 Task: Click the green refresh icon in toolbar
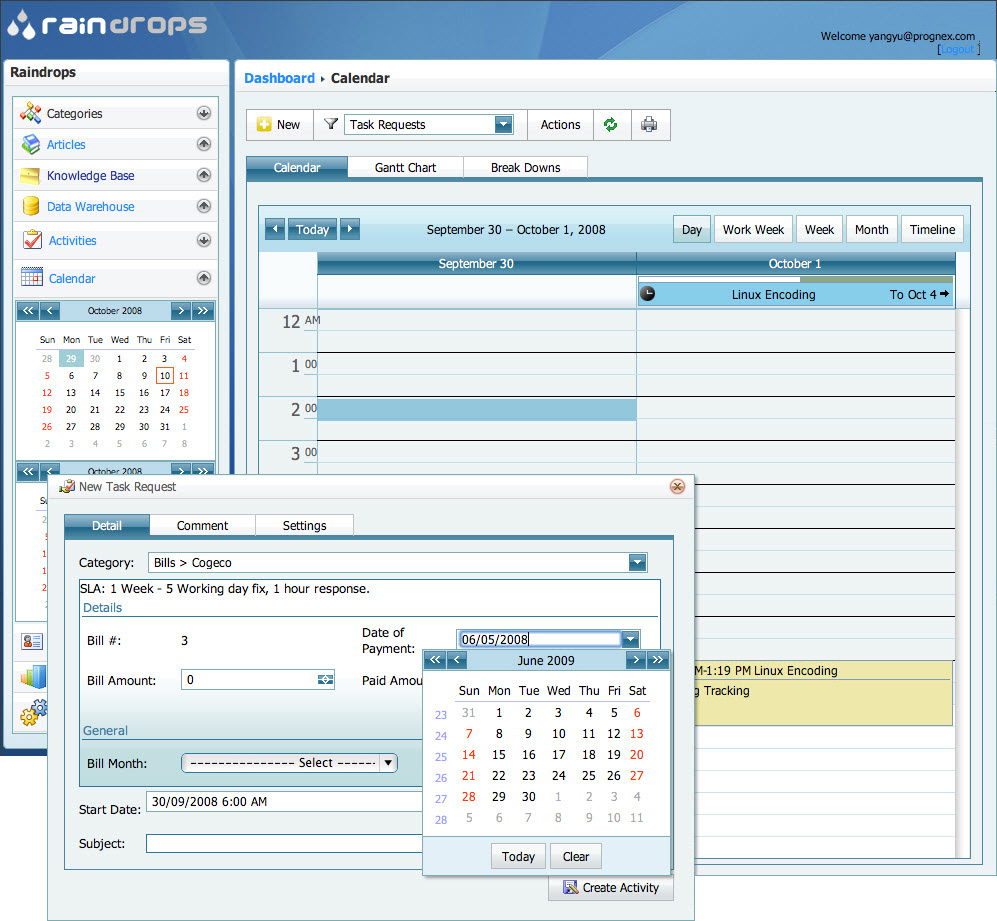pyautogui.click(x=610, y=125)
